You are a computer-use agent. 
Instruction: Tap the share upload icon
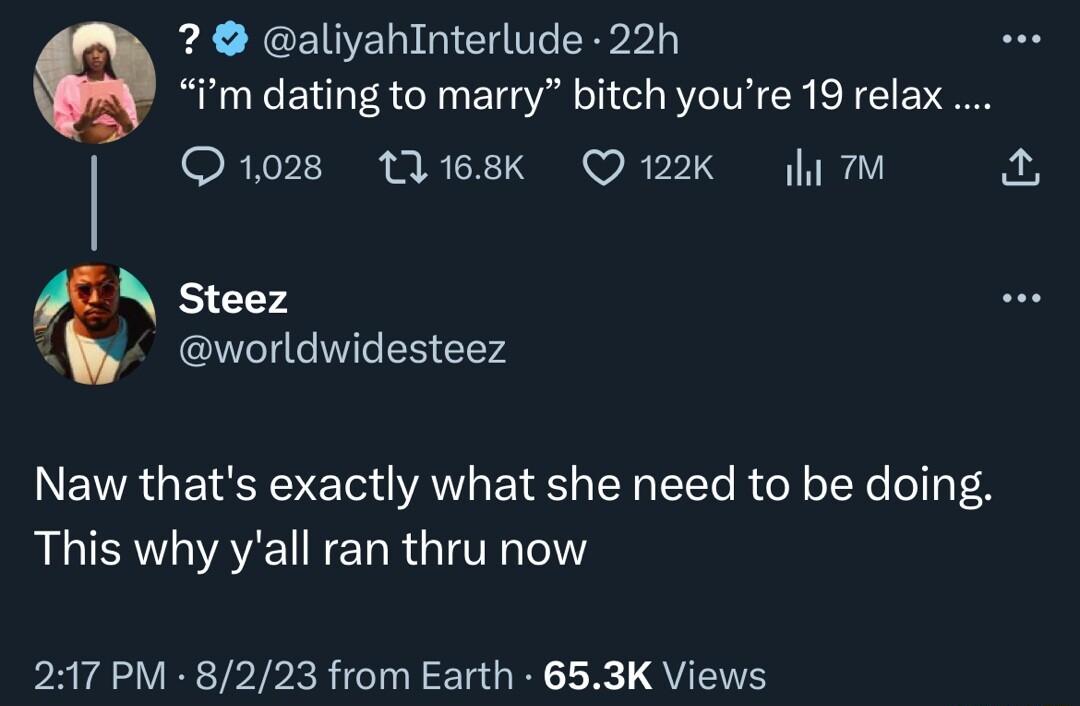[1020, 168]
